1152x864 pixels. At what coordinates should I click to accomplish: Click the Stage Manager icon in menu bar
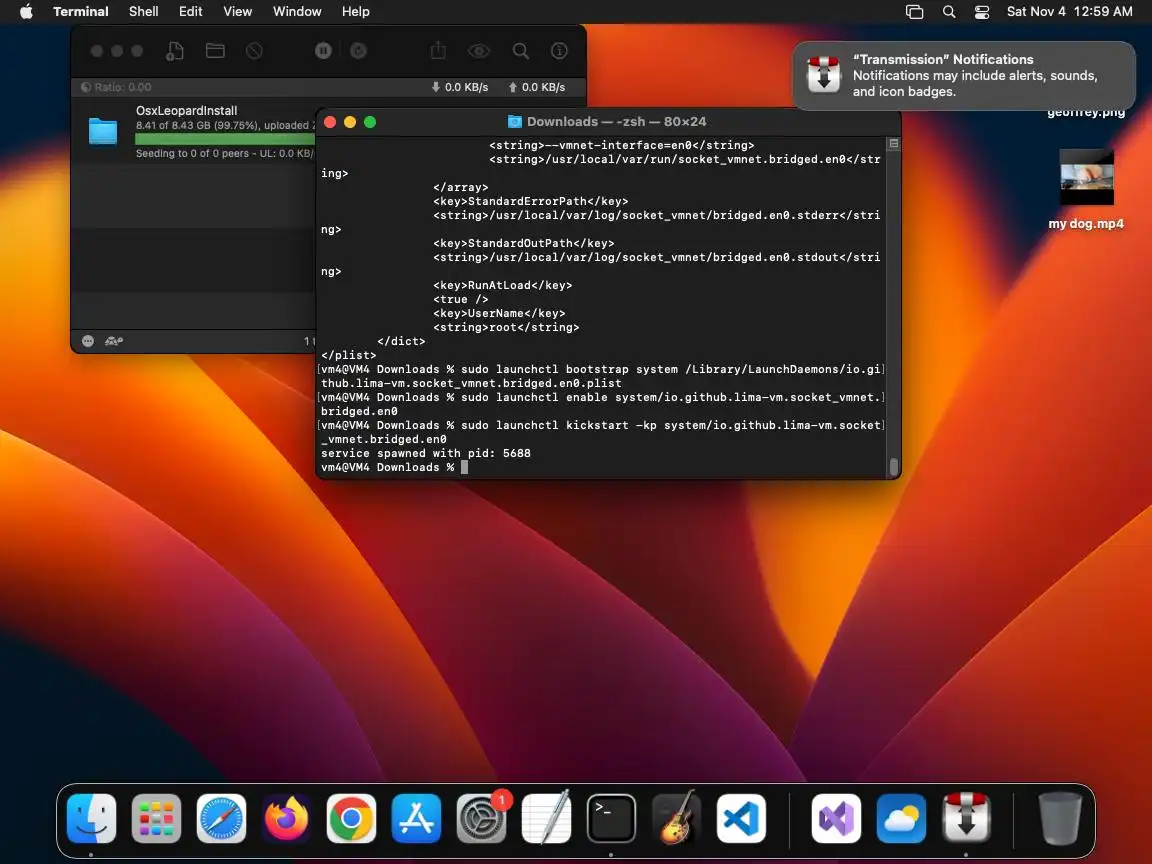click(x=914, y=12)
